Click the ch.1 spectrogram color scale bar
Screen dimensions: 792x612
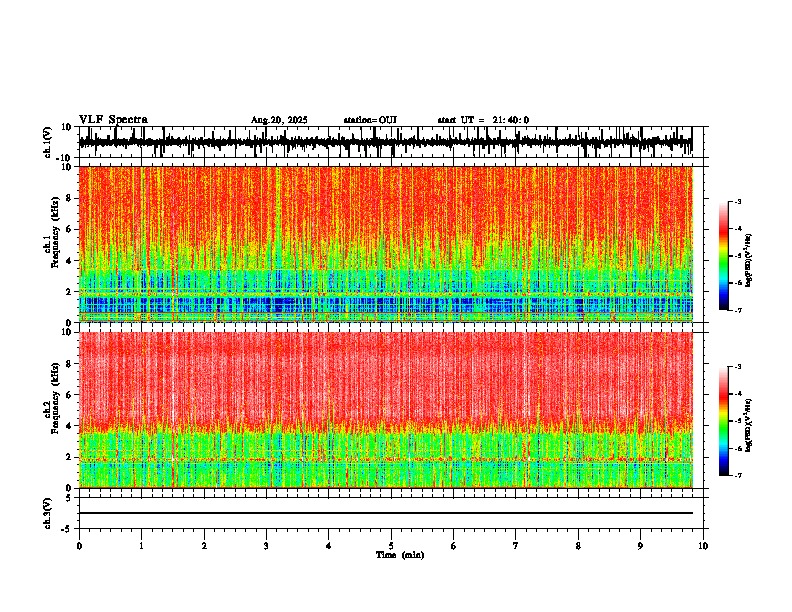[724, 256]
